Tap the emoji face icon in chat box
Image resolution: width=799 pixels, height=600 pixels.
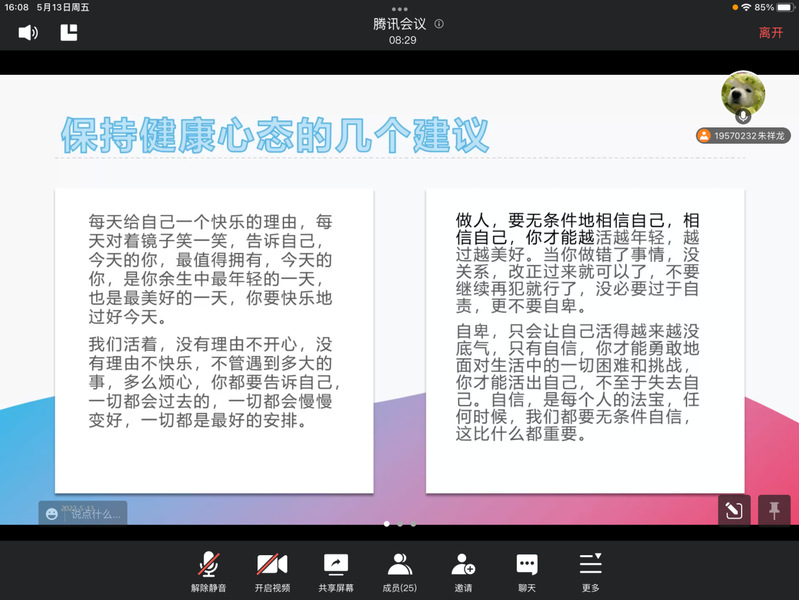[51, 514]
